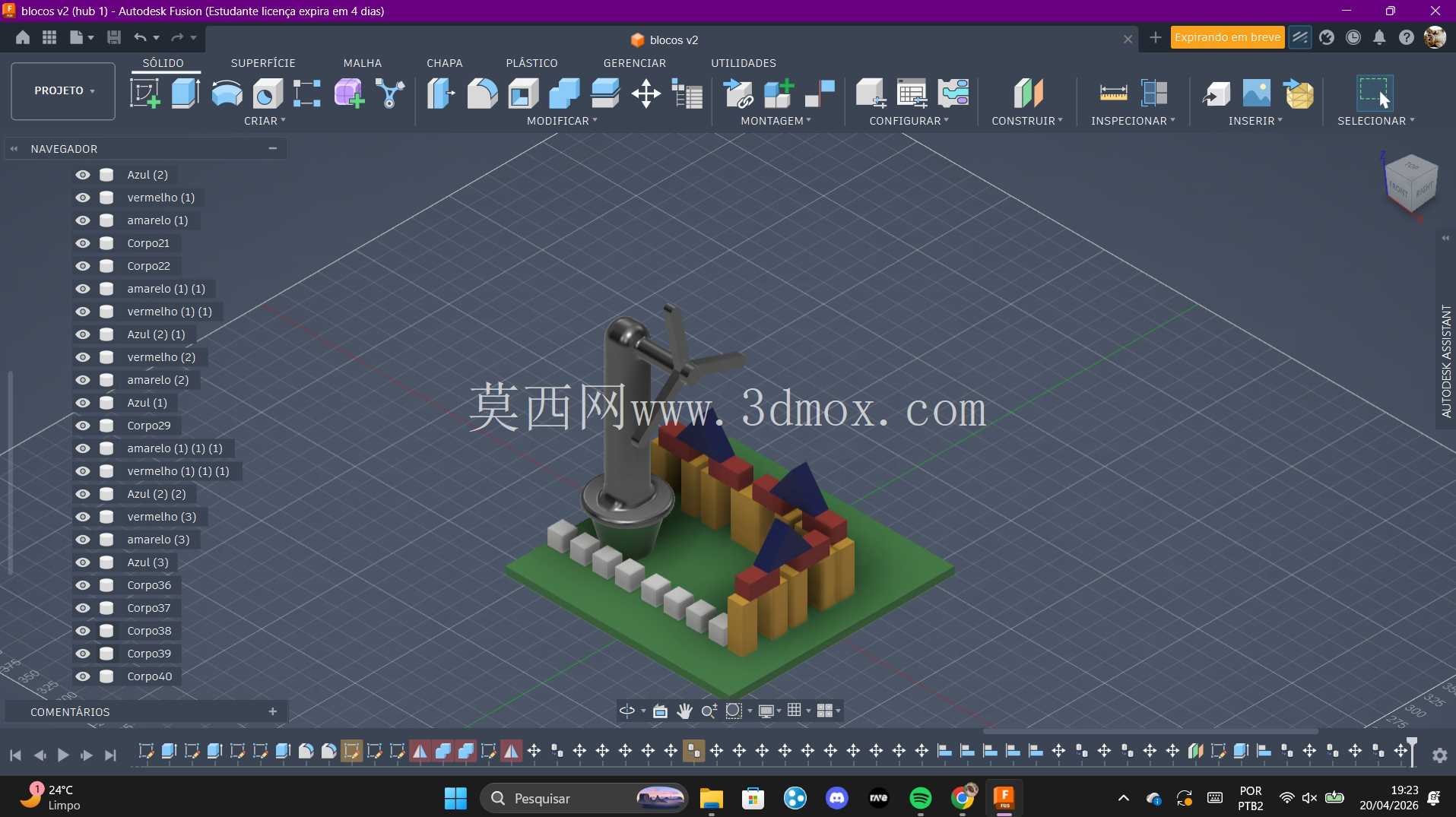The image size is (1456, 817).
Task: Click the Windows taskbar search box
Action: click(x=584, y=798)
